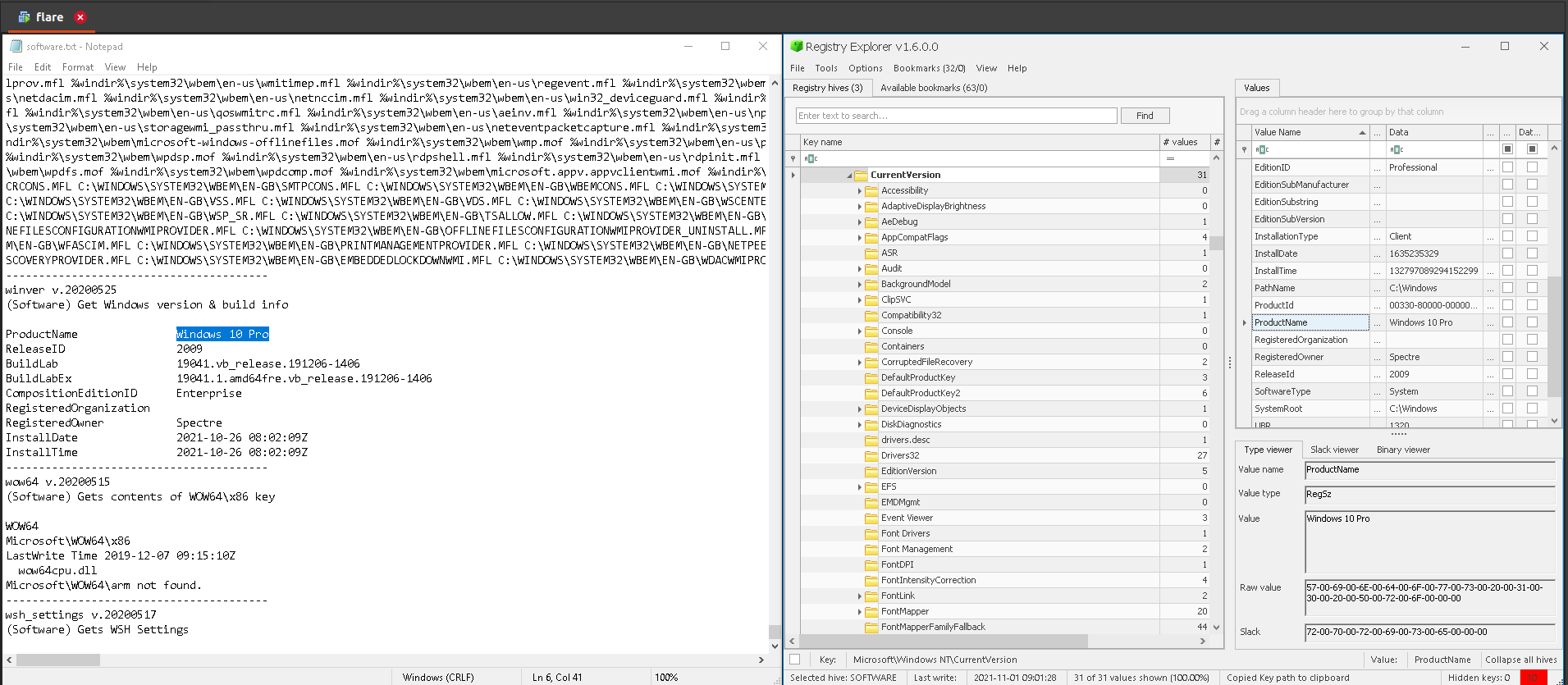This screenshot has height=685, width=1568.
Task: Click the Event Viewer folder icon
Action: tap(871, 518)
